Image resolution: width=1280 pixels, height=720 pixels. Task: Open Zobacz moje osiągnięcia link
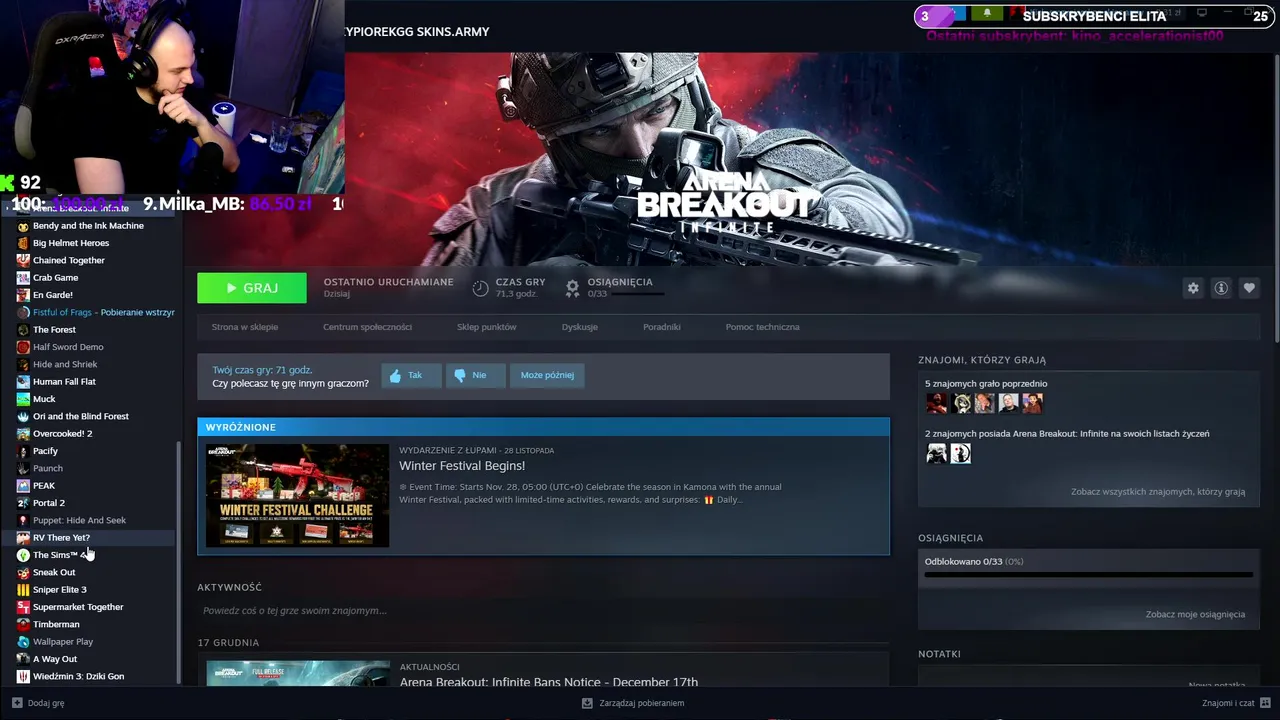[1195, 614]
